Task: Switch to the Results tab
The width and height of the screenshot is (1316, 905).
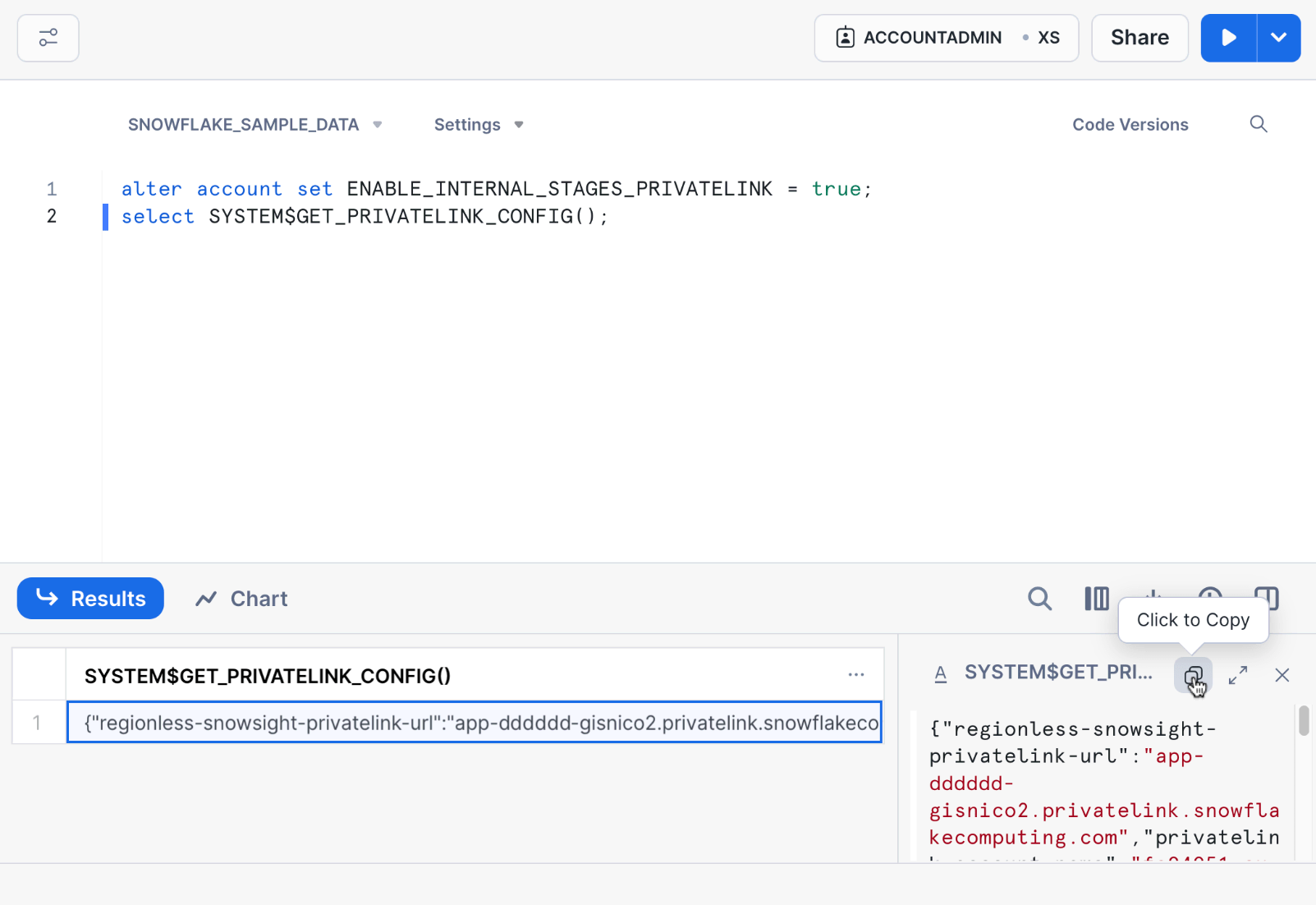Action: pyautogui.click(x=90, y=599)
